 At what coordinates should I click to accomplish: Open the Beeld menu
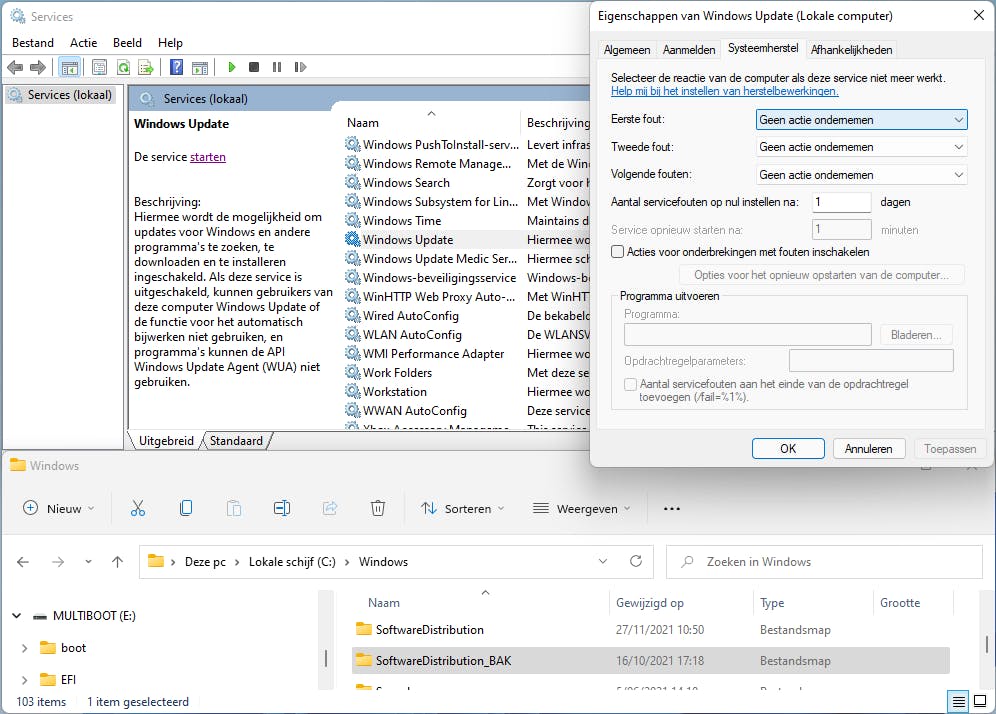127,43
